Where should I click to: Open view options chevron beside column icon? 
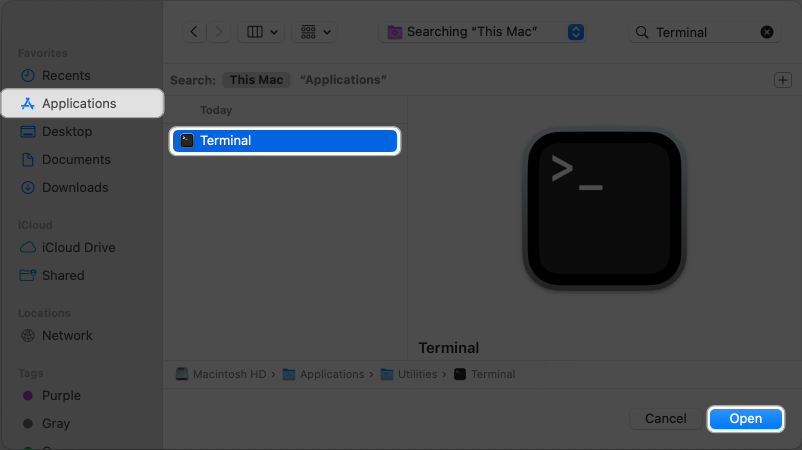pyautogui.click(x=274, y=32)
